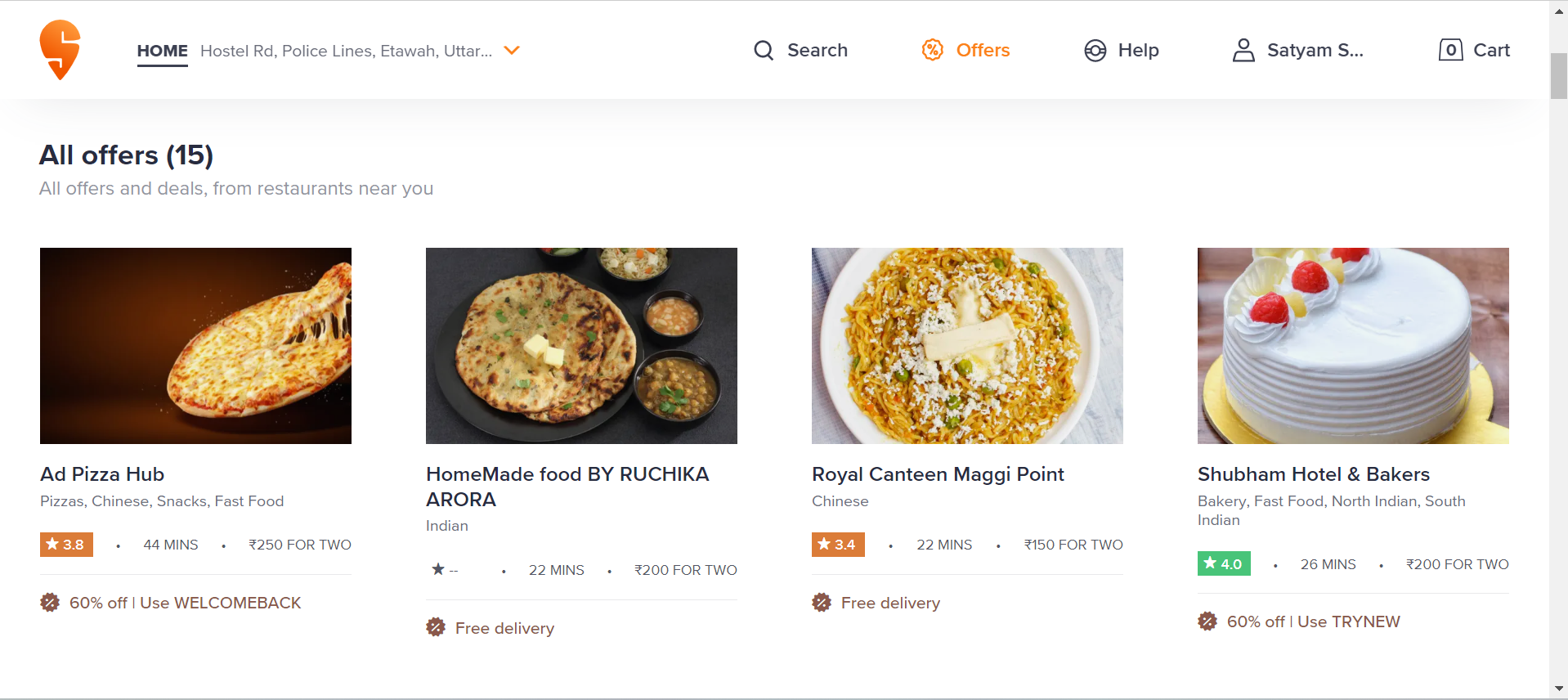
Task: Open the delivery address Hostel Rd selector
Action: pos(346,51)
